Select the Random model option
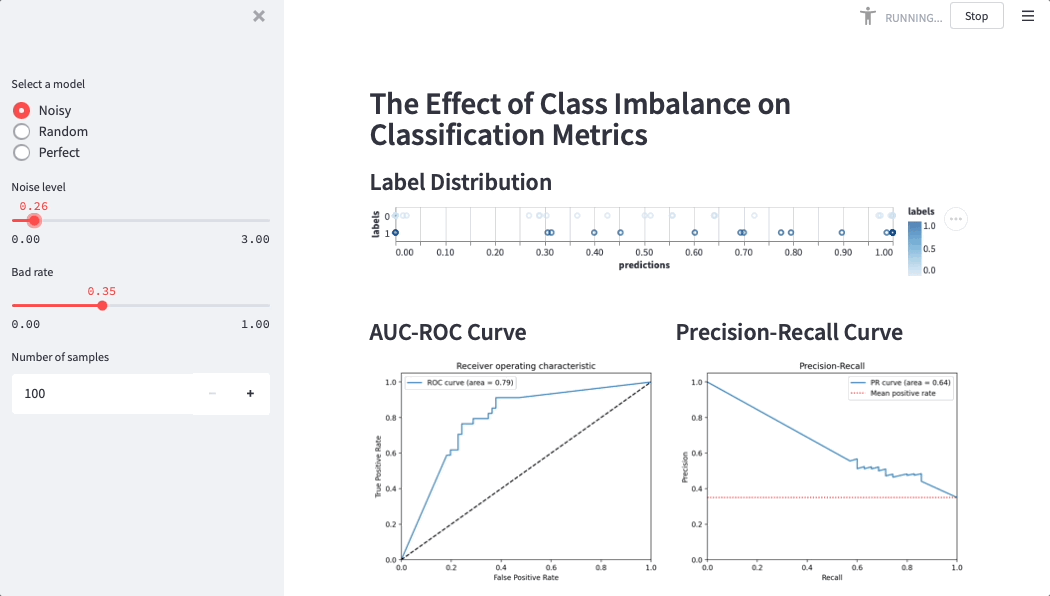 (21, 131)
